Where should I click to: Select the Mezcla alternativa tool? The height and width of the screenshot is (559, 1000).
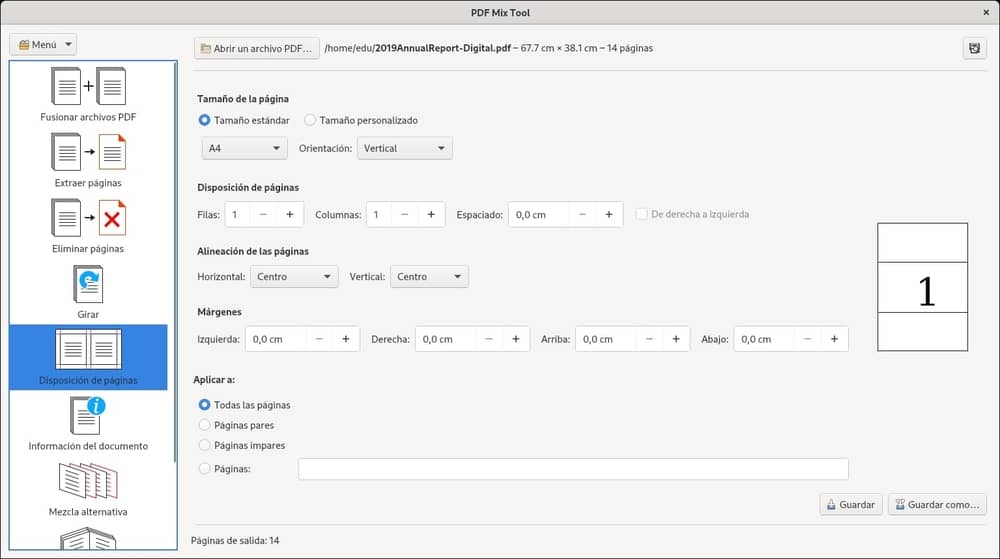[x=88, y=489]
